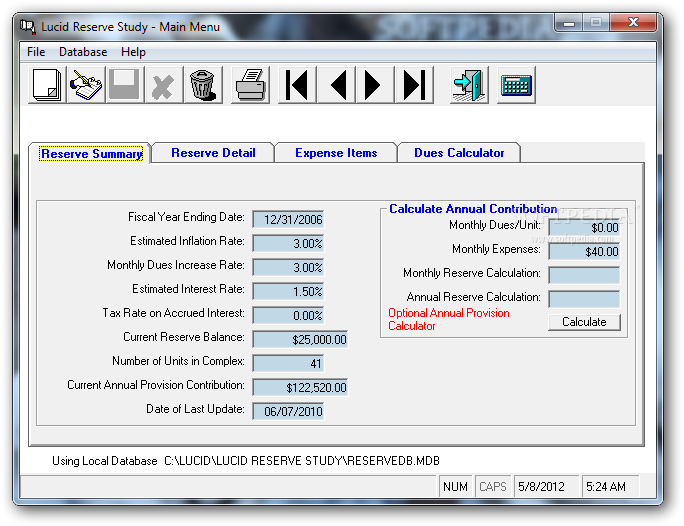Click the application icon in title bar

(x=27, y=27)
